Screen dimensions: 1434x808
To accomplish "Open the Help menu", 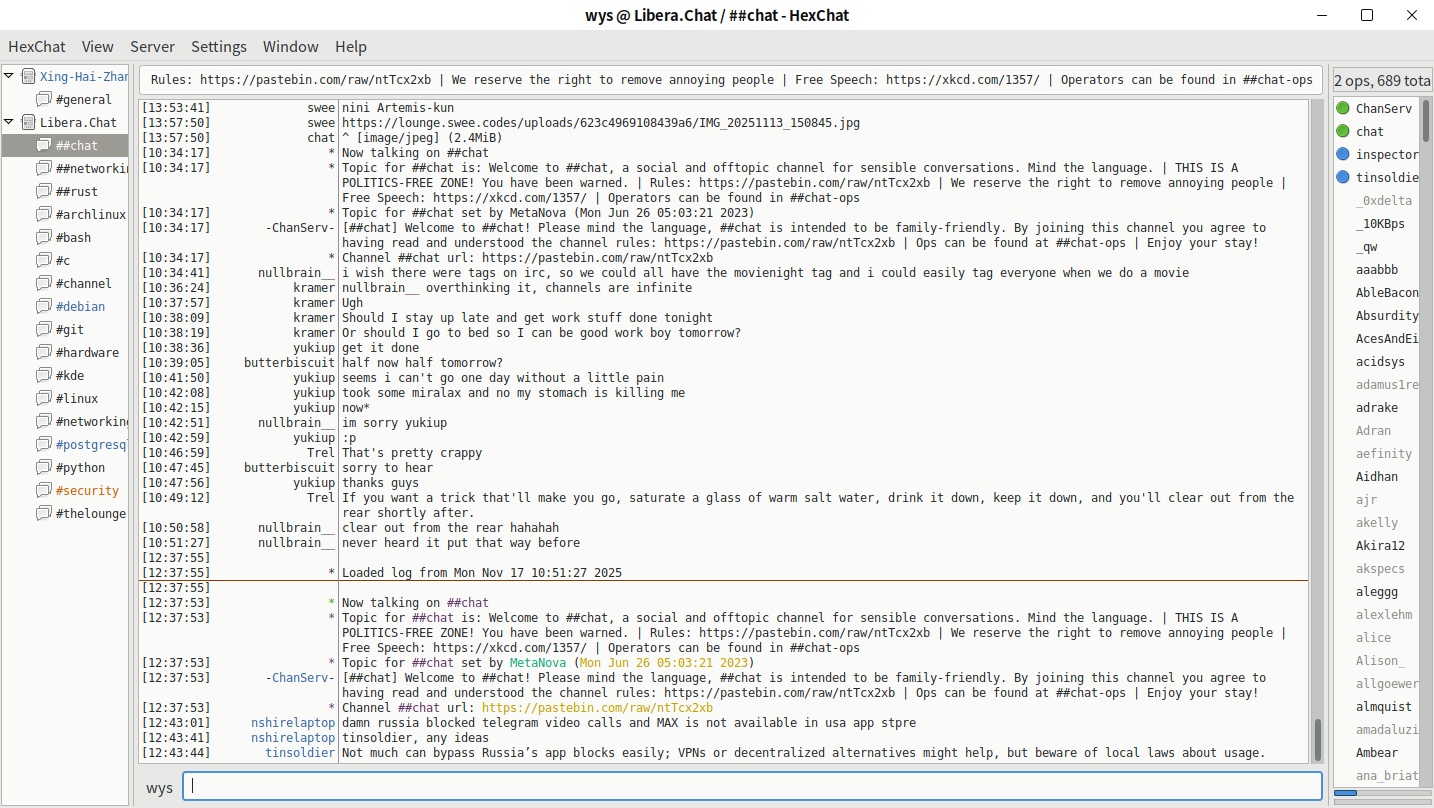I will click(x=351, y=46).
